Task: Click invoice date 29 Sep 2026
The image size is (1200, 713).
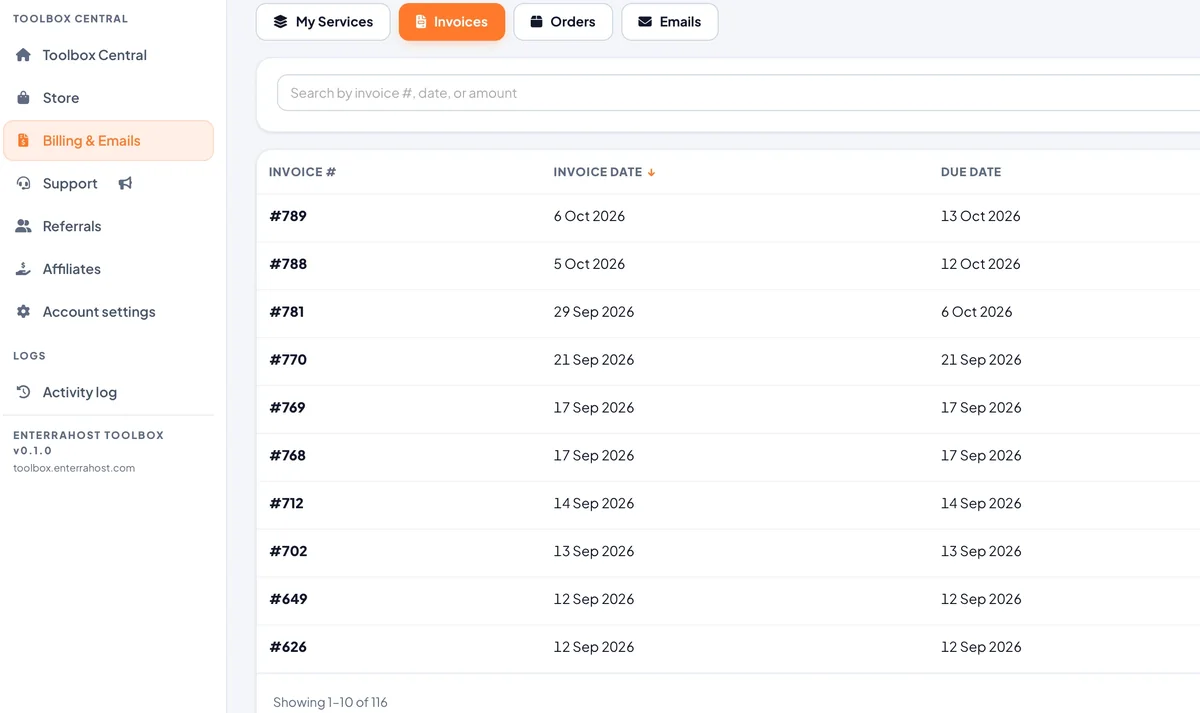Action: point(594,312)
